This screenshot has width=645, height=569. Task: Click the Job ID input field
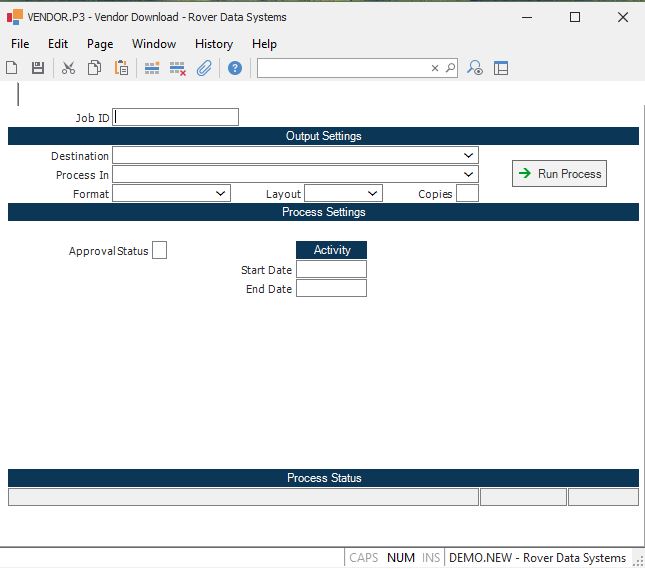pyautogui.click(x=176, y=117)
